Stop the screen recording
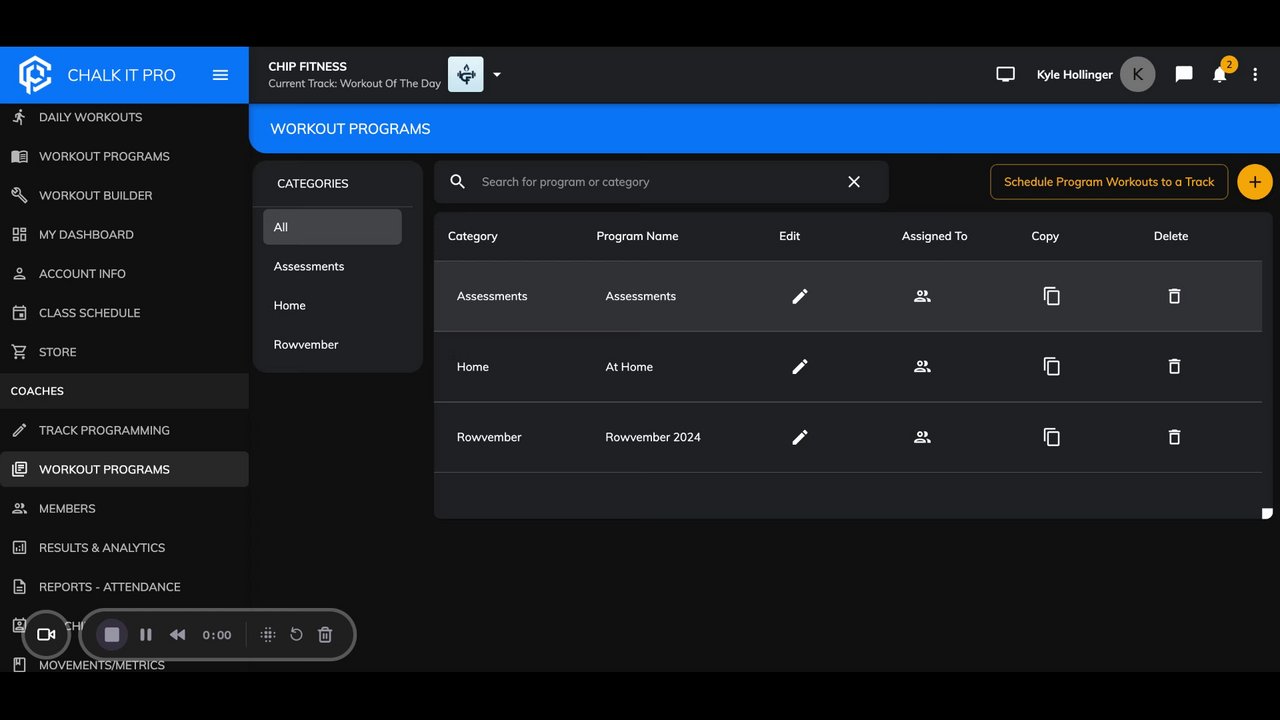 pyautogui.click(x=112, y=634)
